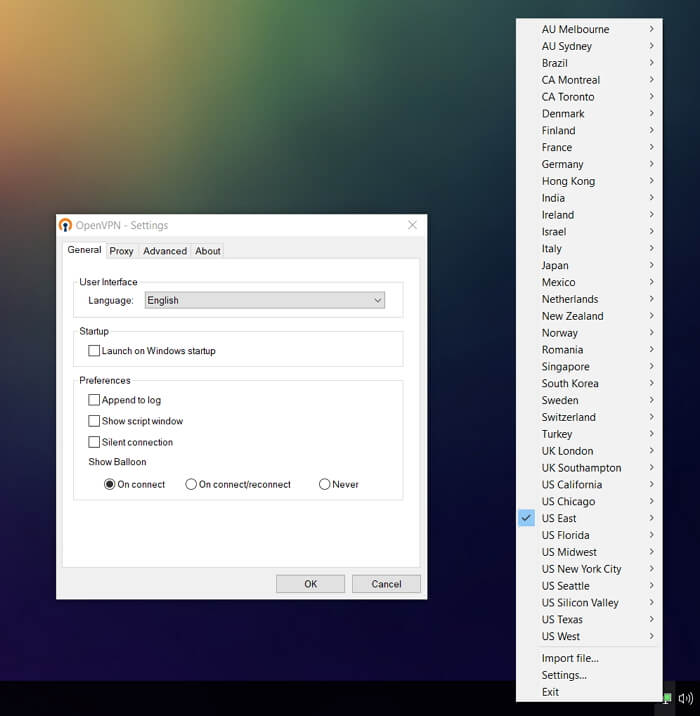Expand the UK London submenu arrow
Screen dimensions: 700x716
(652, 451)
